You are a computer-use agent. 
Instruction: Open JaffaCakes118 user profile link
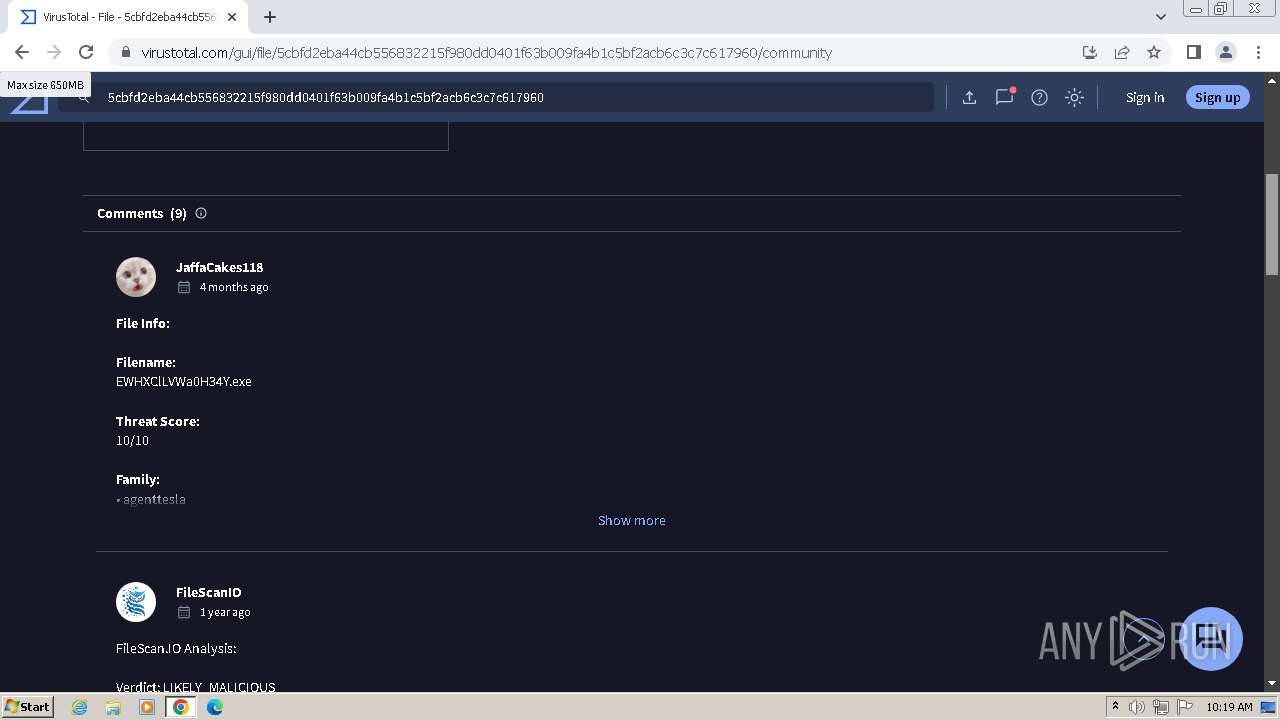(219, 267)
